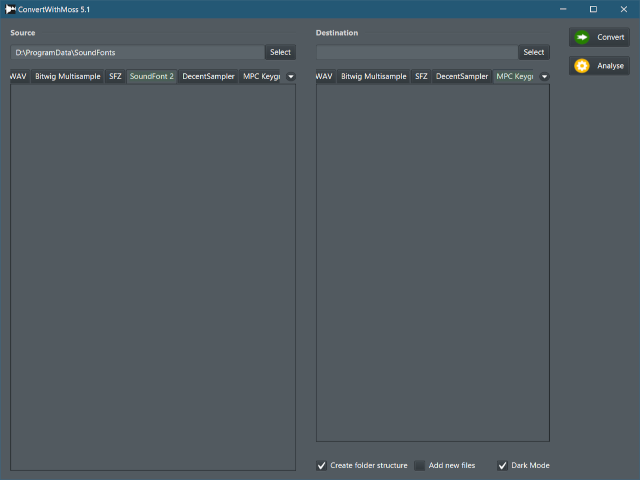
Task: Click the ConvertWithMoss app logo in title bar
Action: click(10, 9)
